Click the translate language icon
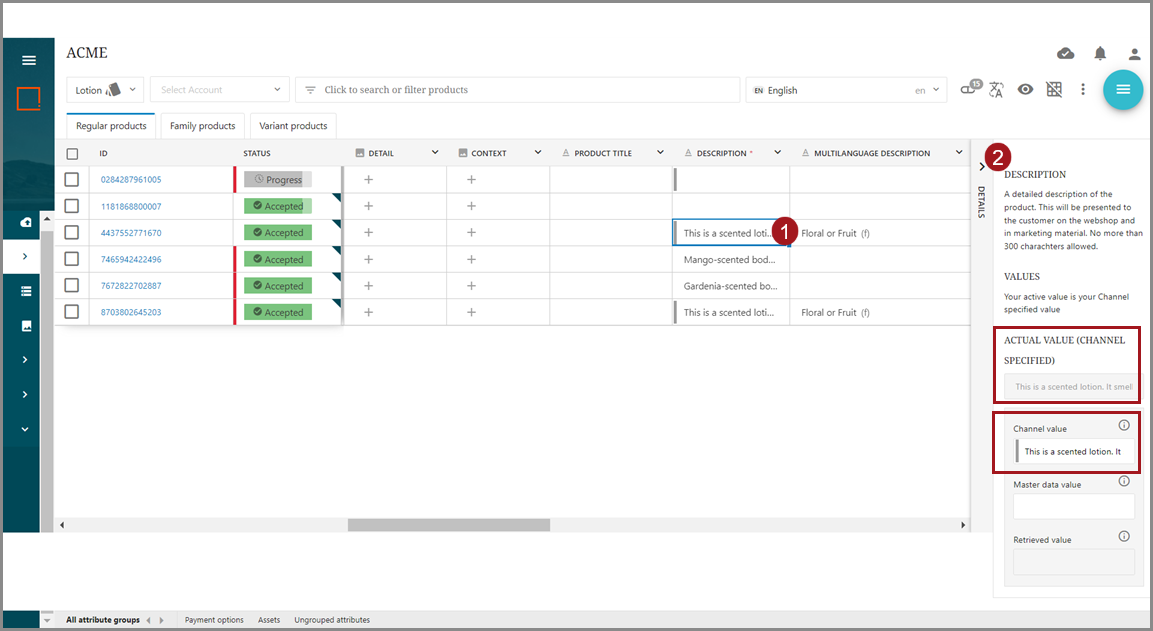The height and width of the screenshot is (631, 1153). [996, 90]
